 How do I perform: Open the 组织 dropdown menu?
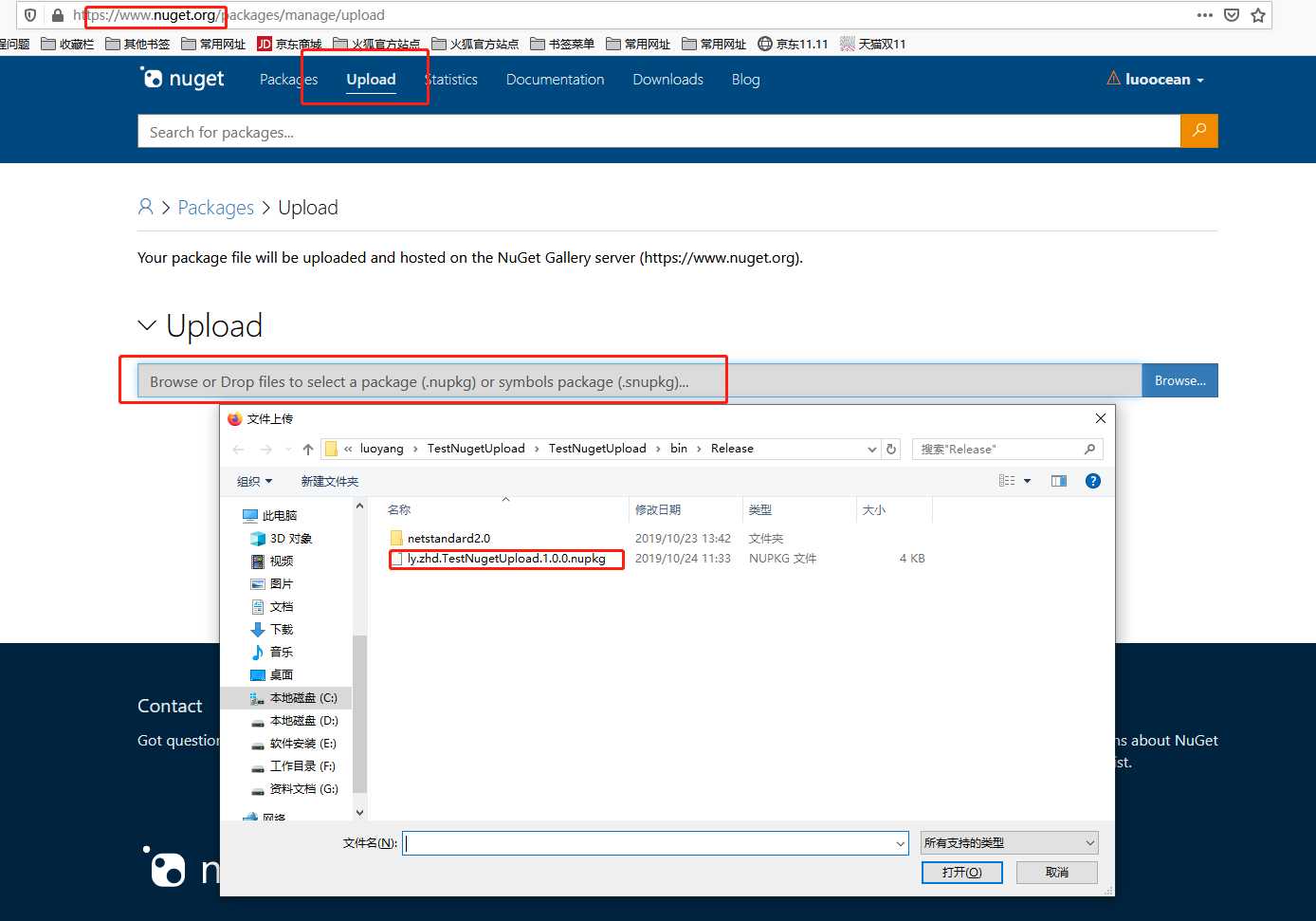pyautogui.click(x=254, y=481)
